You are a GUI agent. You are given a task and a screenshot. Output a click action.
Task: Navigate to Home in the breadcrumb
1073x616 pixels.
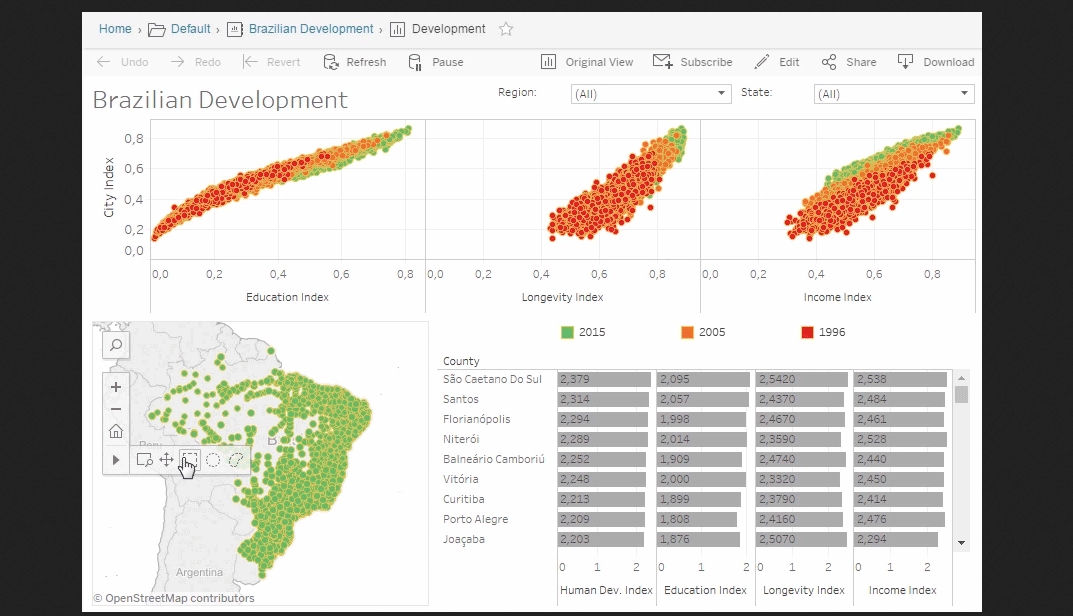point(115,29)
